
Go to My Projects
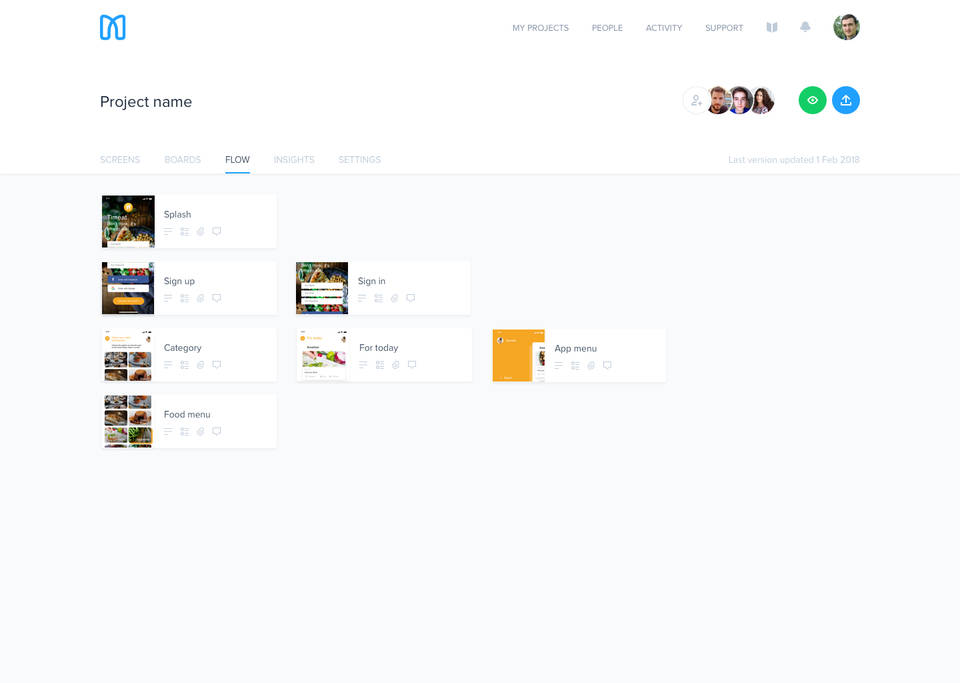(x=540, y=28)
